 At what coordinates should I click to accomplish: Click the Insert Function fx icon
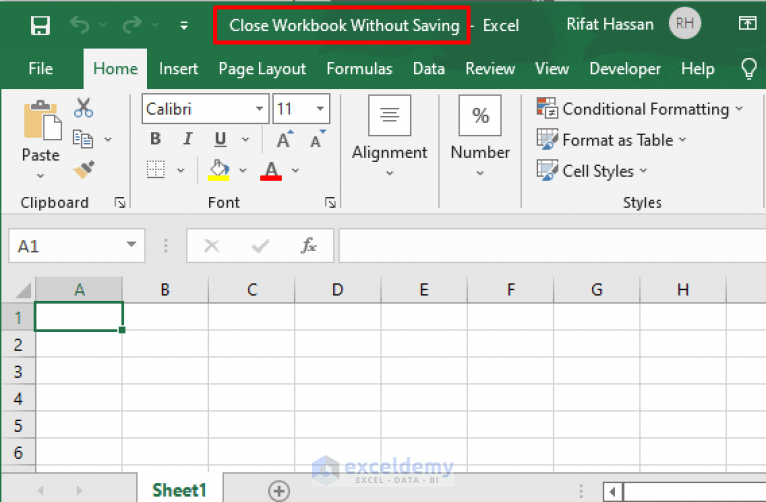click(309, 245)
